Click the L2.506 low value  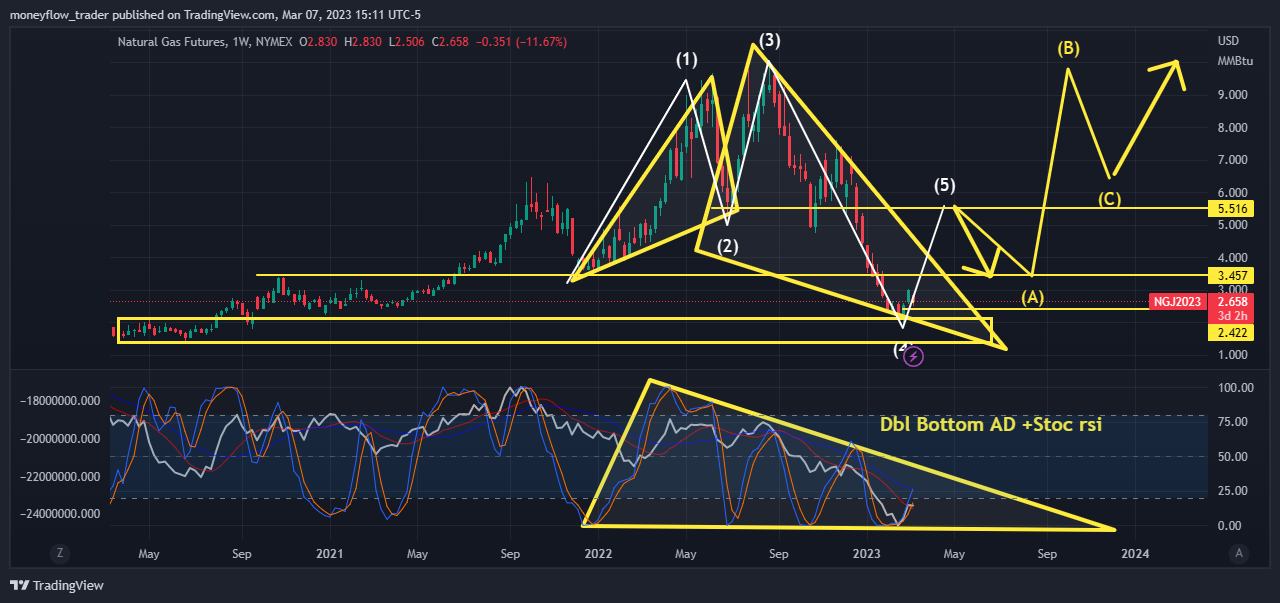(407, 42)
